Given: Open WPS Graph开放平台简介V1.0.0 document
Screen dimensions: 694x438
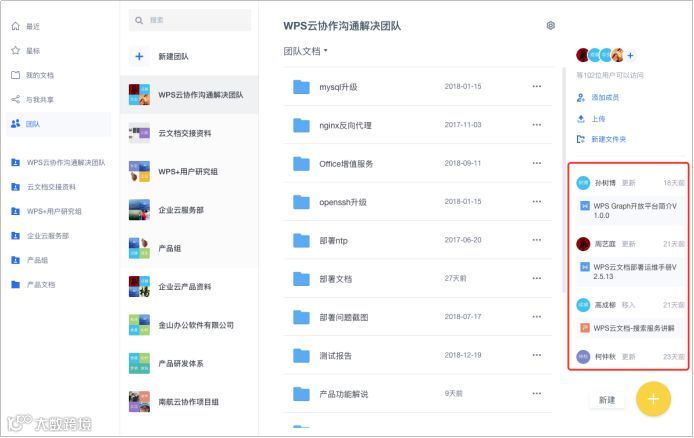Looking at the screenshot, I should click(x=631, y=211).
